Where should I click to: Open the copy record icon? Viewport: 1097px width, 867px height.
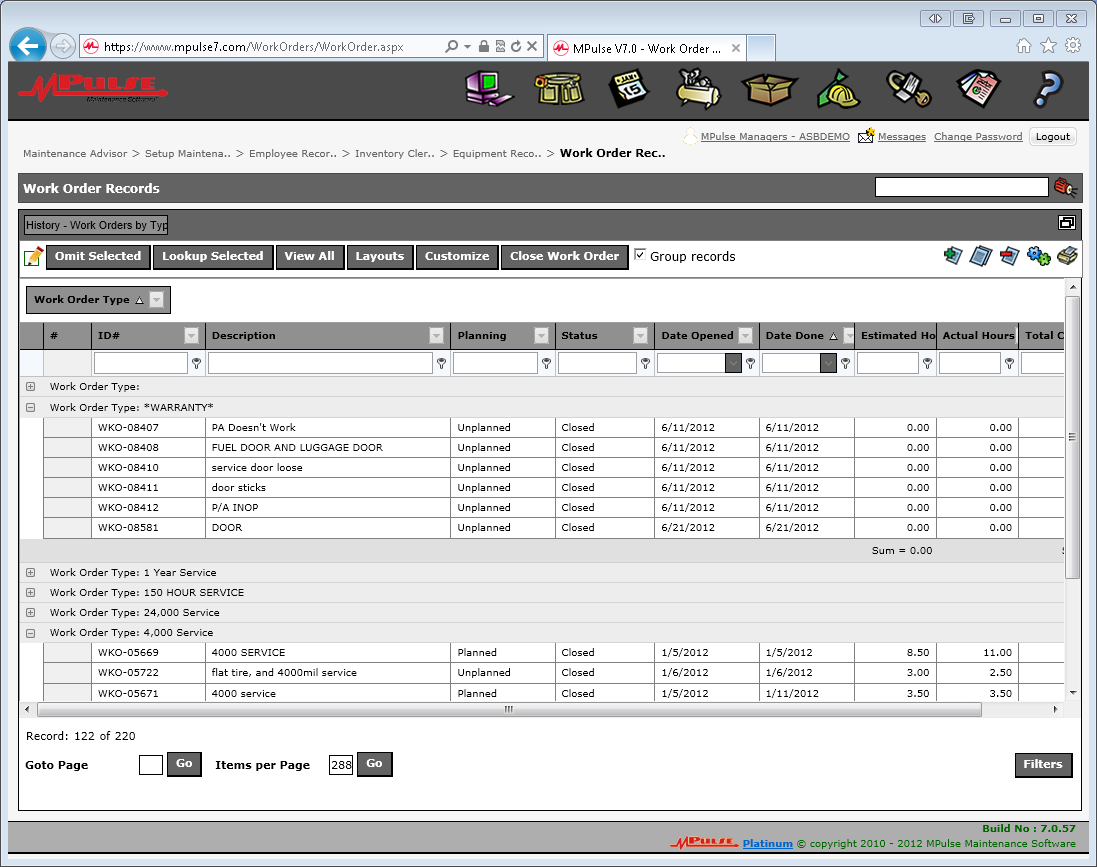click(x=981, y=255)
